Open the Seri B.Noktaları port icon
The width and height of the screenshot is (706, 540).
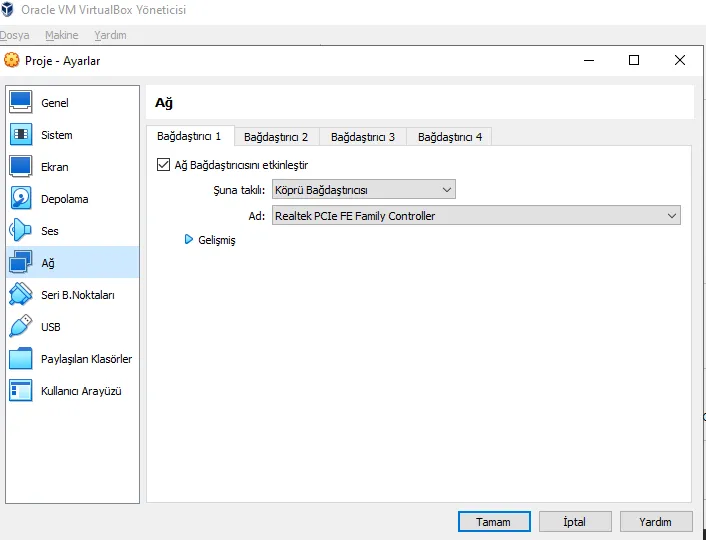[x=20, y=294]
